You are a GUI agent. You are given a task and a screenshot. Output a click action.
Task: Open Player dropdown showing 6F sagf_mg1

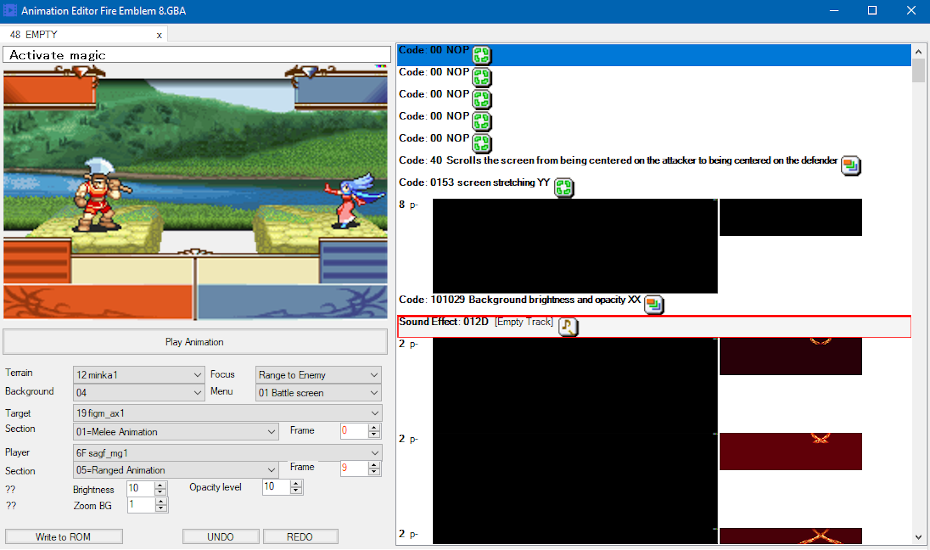click(227, 453)
